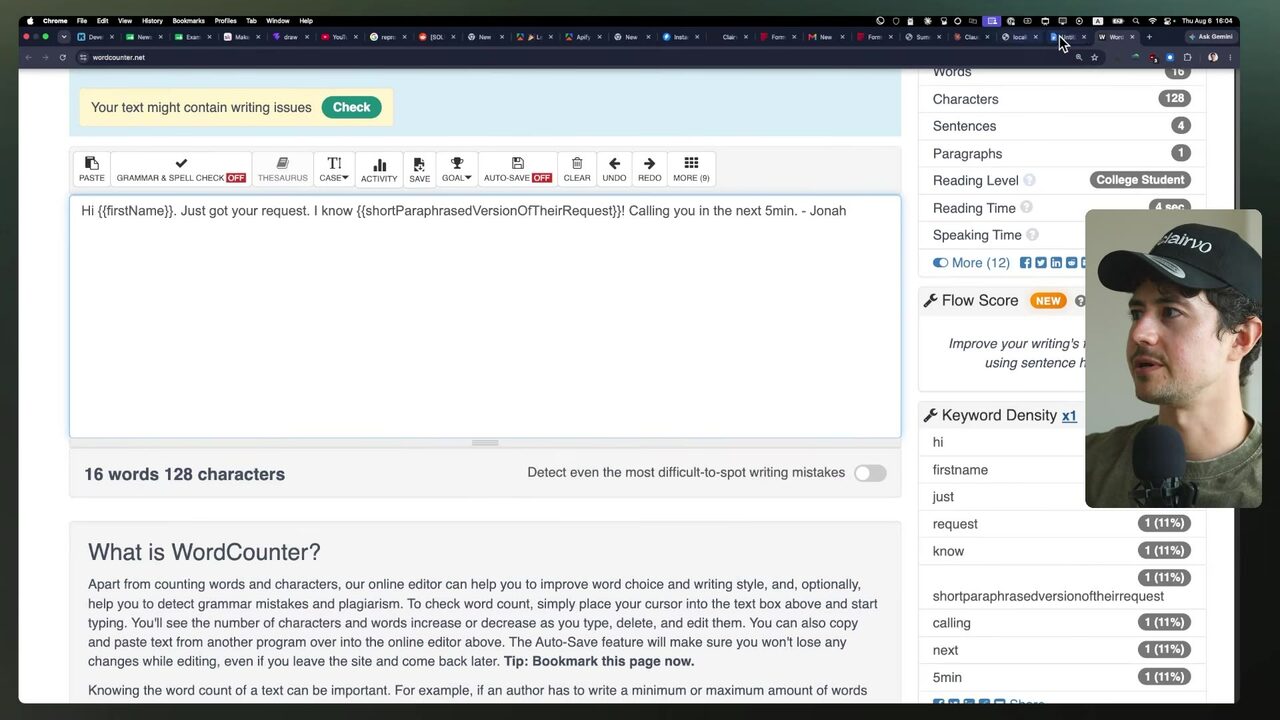
Task: Click the green Check button
Action: pos(351,107)
